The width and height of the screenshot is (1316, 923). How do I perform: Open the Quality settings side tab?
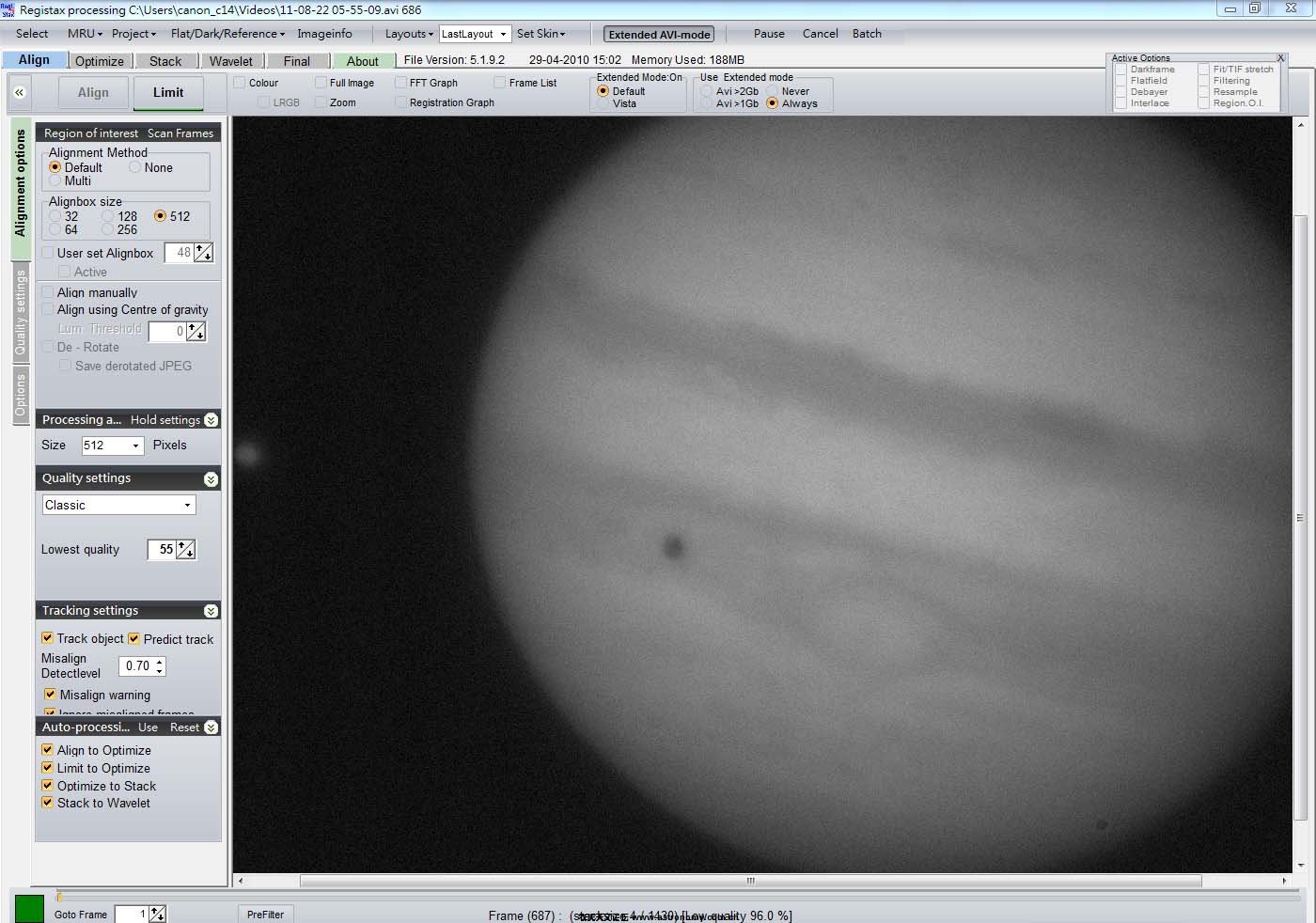click(x=21, y=313)
